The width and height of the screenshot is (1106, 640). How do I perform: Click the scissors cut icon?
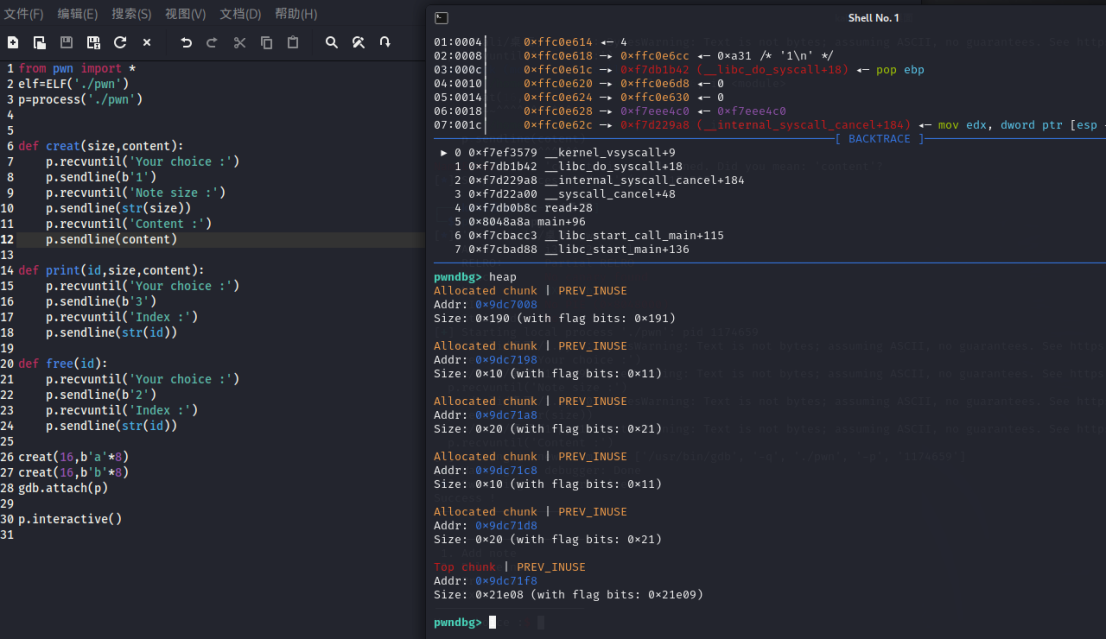(x=239, y=43)
